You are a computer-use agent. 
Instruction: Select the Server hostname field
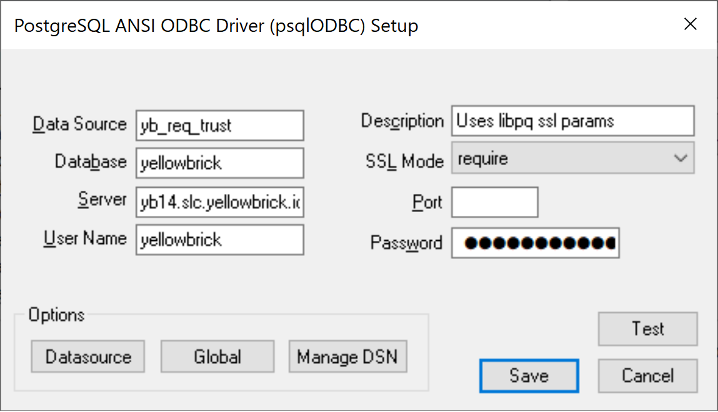coord(219,201)
